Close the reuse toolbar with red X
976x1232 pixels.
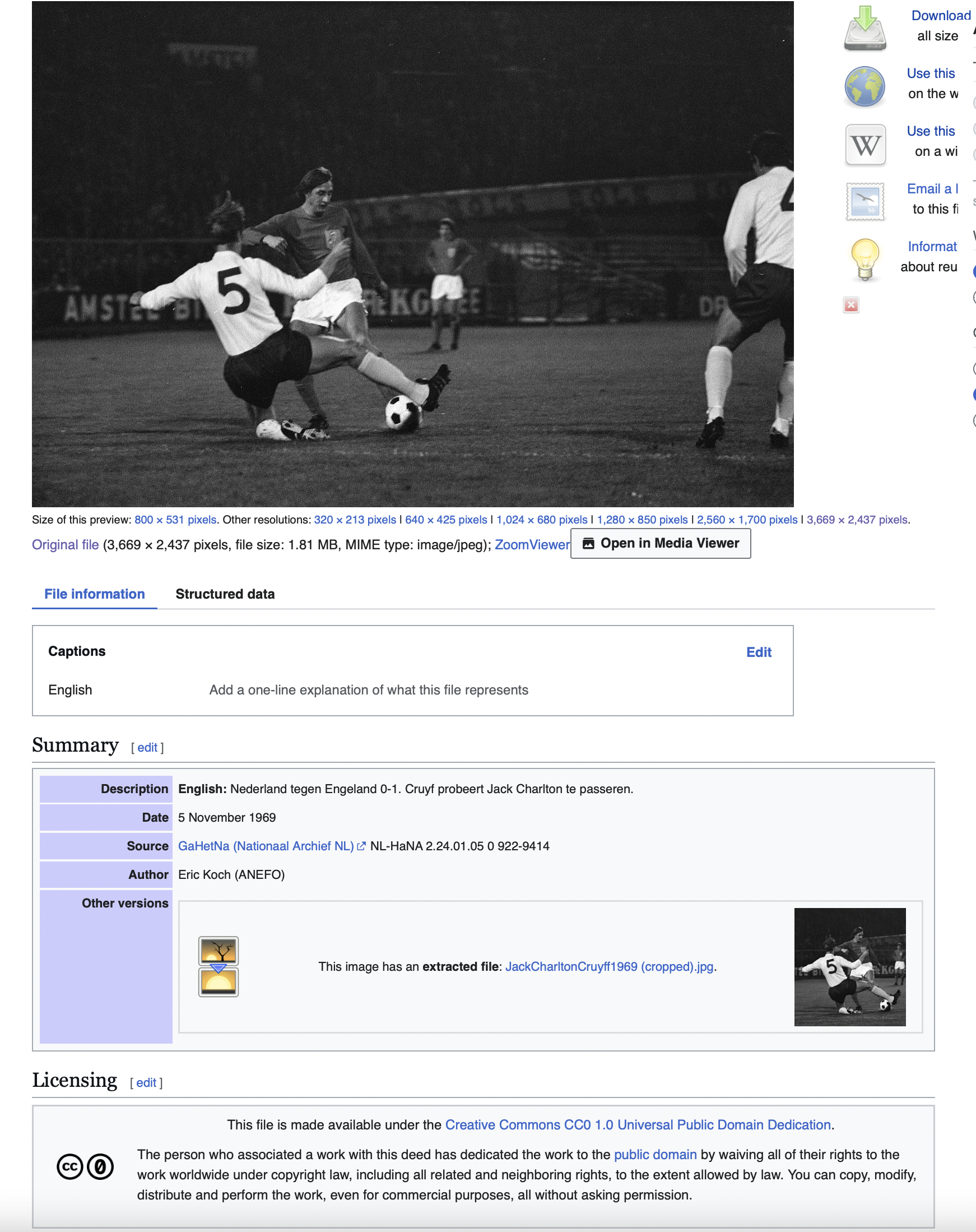point(850,305)
